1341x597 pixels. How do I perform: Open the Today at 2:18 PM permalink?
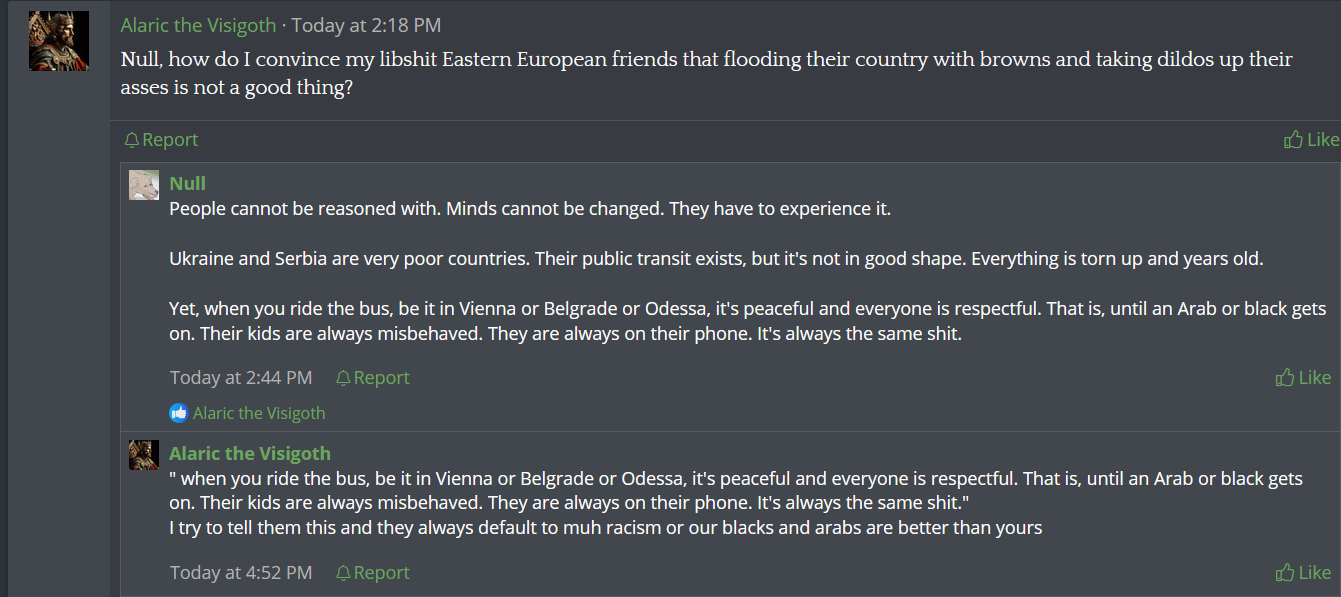[x=366, y=25]
